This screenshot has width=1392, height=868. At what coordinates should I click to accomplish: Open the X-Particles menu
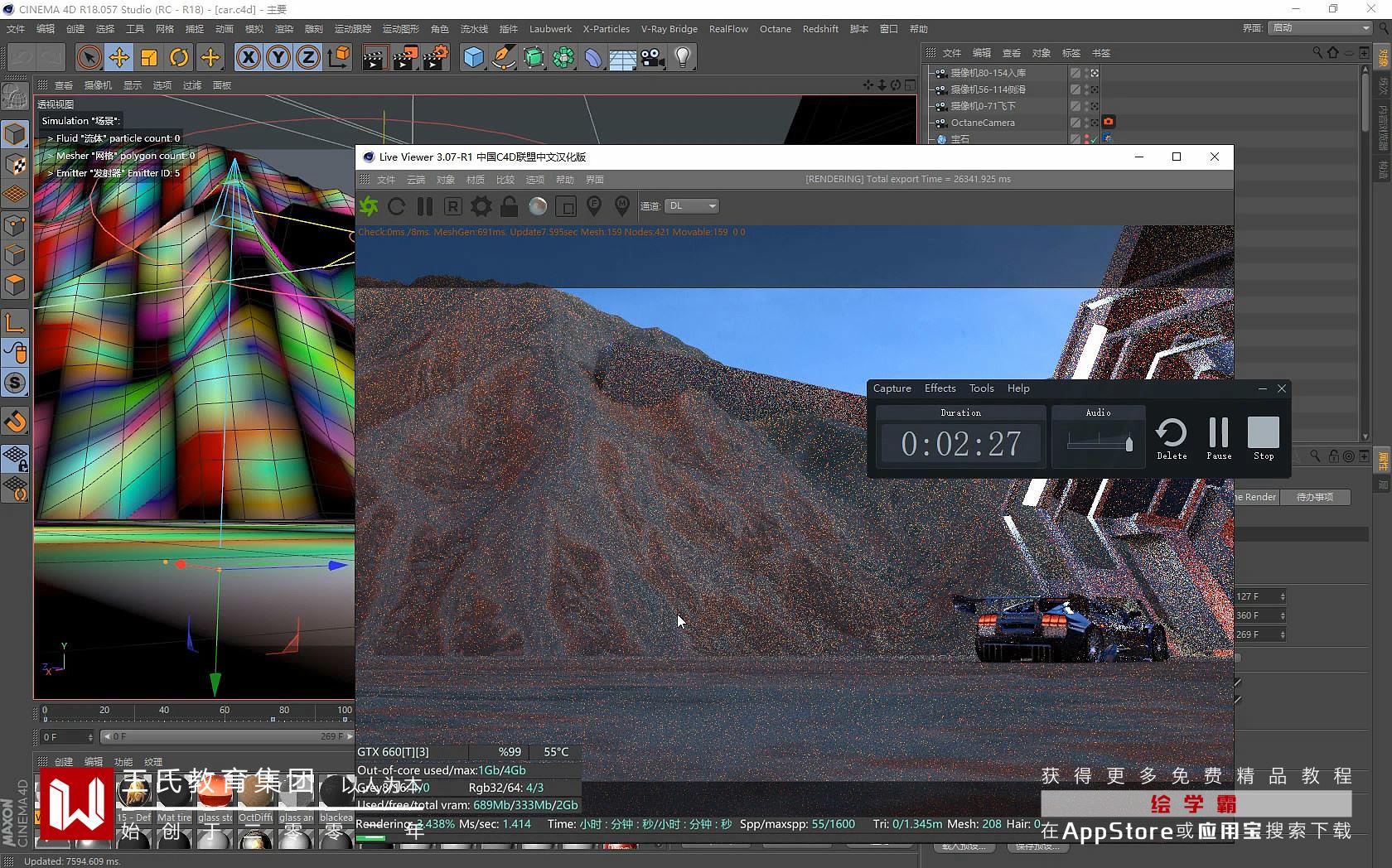[607, 29]
